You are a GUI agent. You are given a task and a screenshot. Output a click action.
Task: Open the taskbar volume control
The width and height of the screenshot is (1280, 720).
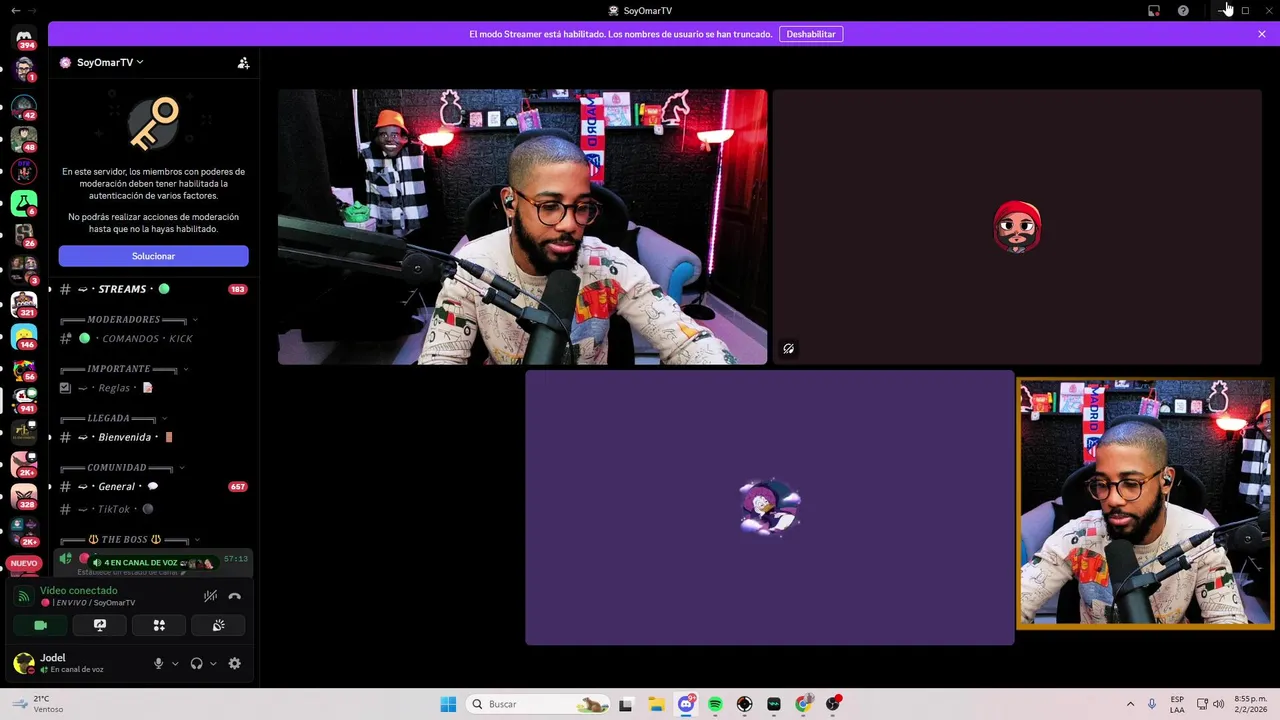1218,704
